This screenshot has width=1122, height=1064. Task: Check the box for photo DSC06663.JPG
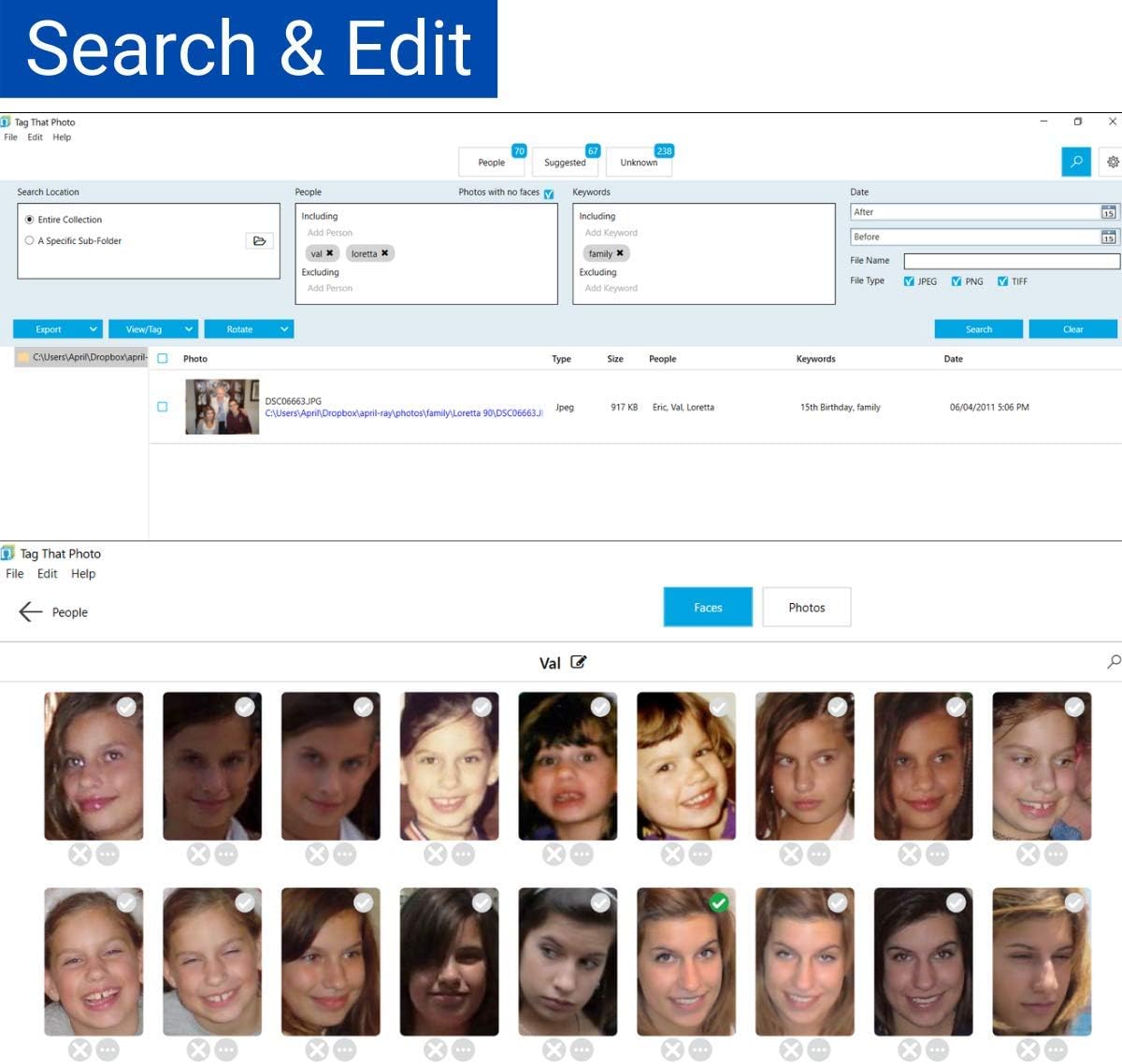click(163, 407)
